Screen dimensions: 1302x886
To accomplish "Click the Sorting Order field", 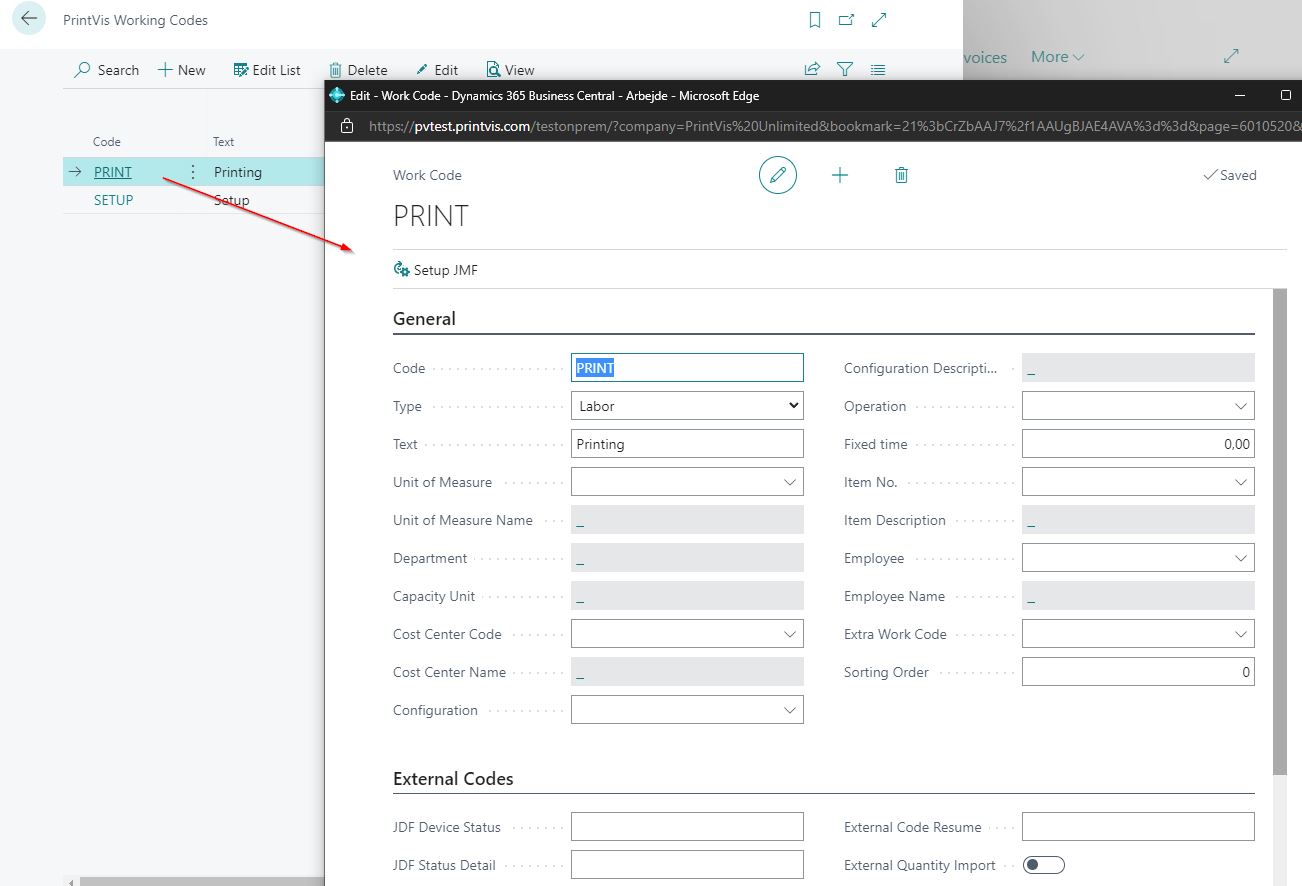I will click(x=1138, y=672).
